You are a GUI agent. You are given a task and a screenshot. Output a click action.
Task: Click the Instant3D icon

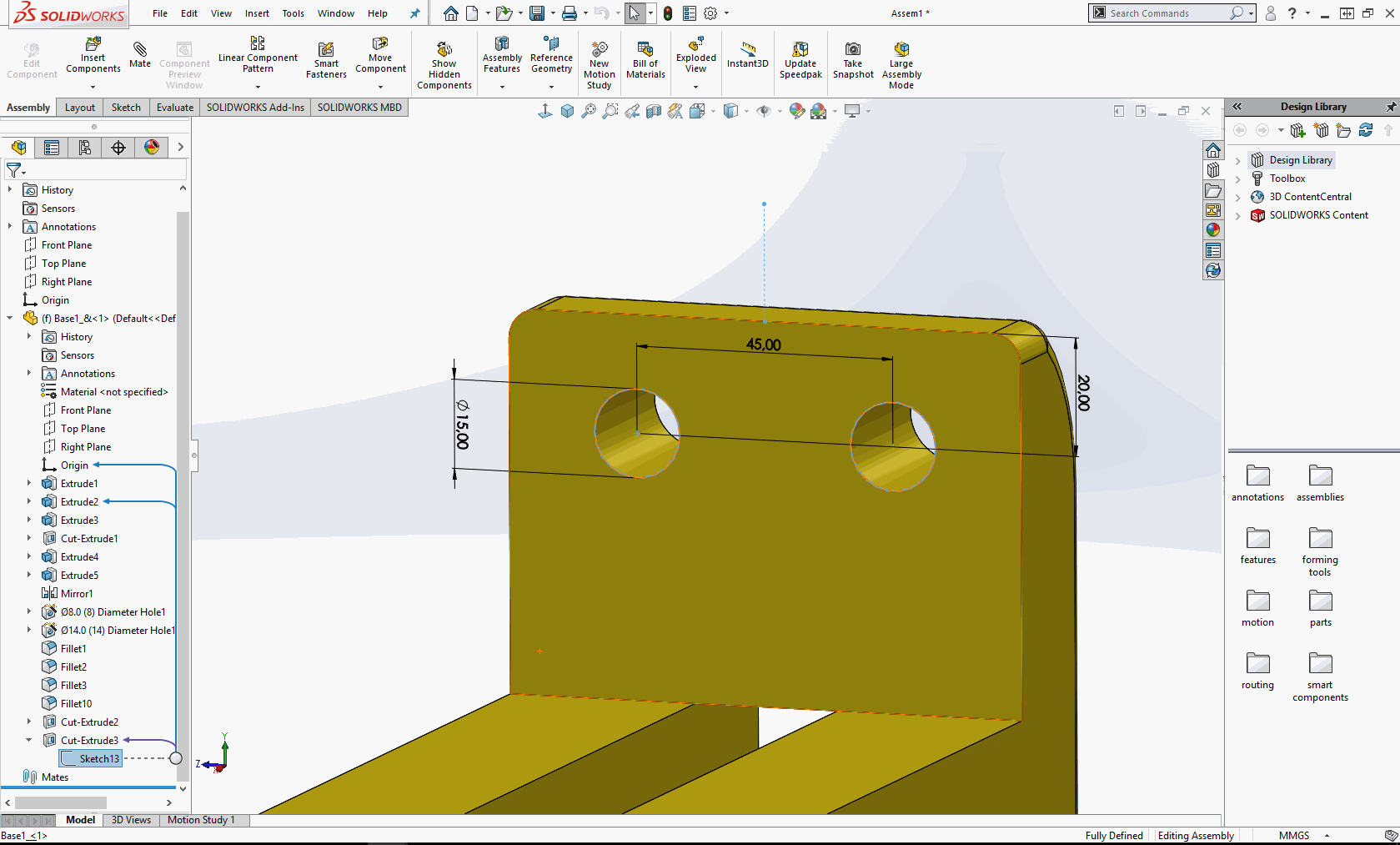[747, 50]
